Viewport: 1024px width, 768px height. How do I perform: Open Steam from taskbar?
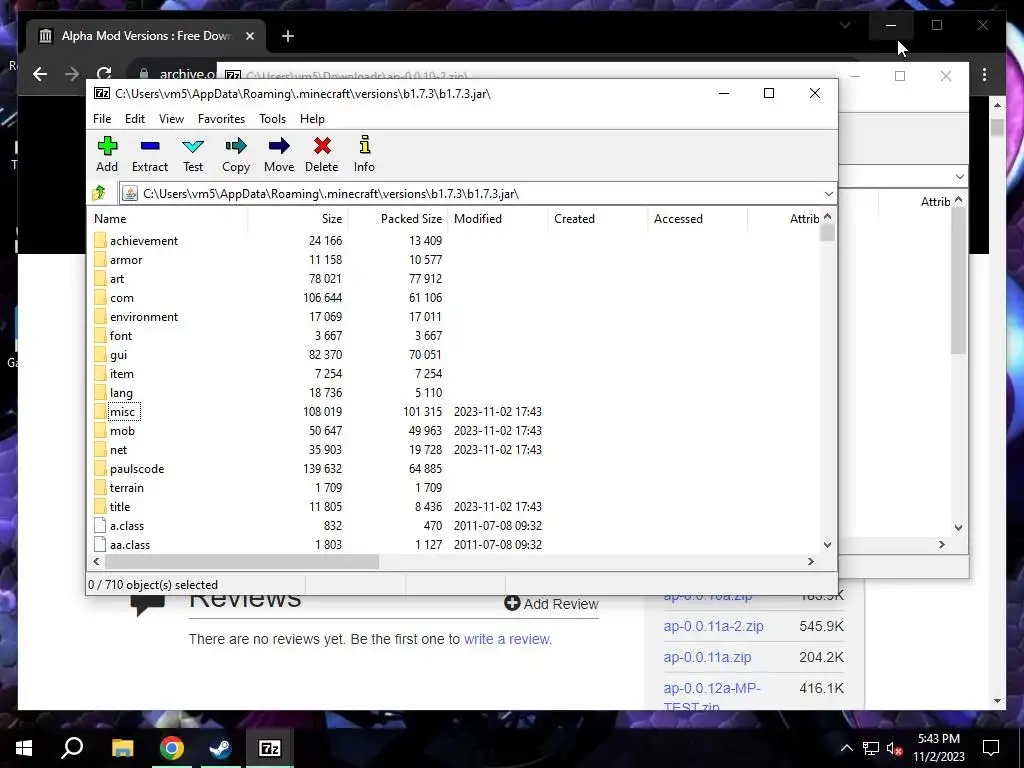[x=221, y=748]
